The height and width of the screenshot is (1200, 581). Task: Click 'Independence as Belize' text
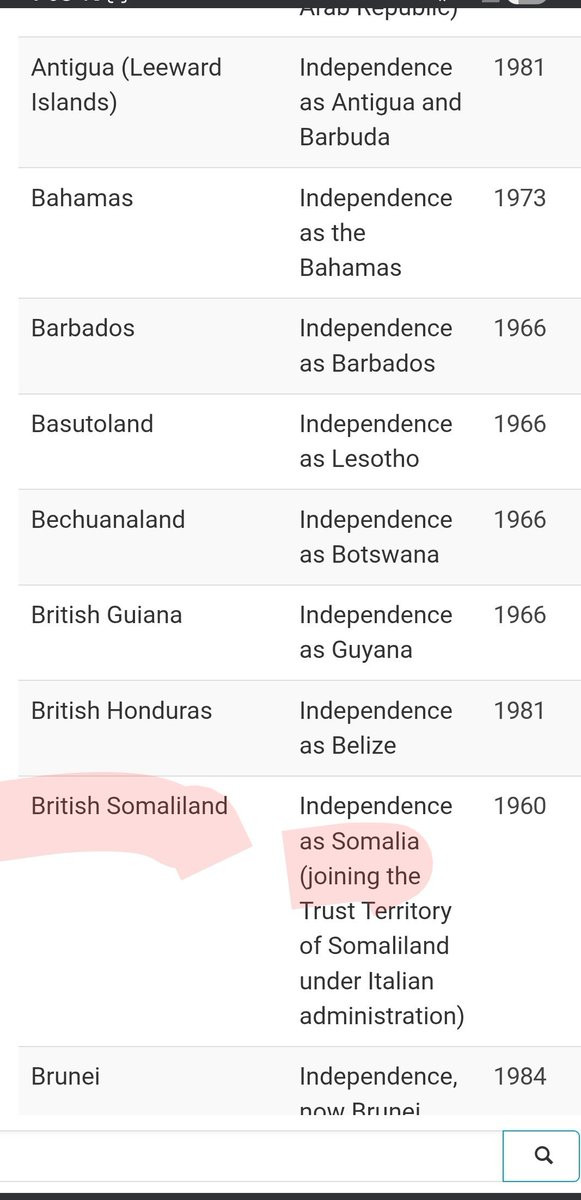pyautogui.click(x=376, y=728)
